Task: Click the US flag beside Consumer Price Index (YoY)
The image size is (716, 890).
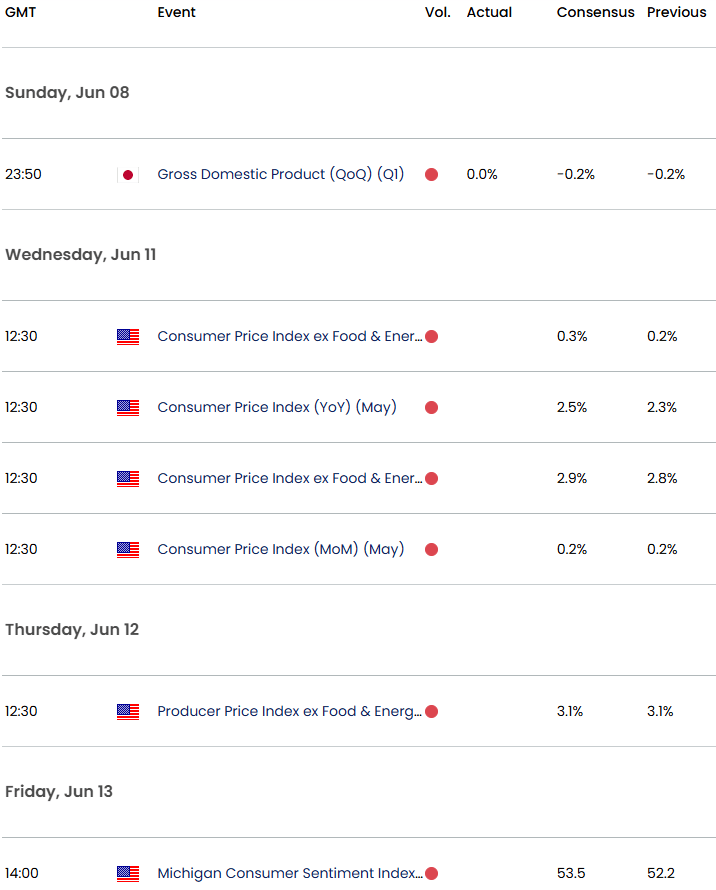Action: click(127, 407)
